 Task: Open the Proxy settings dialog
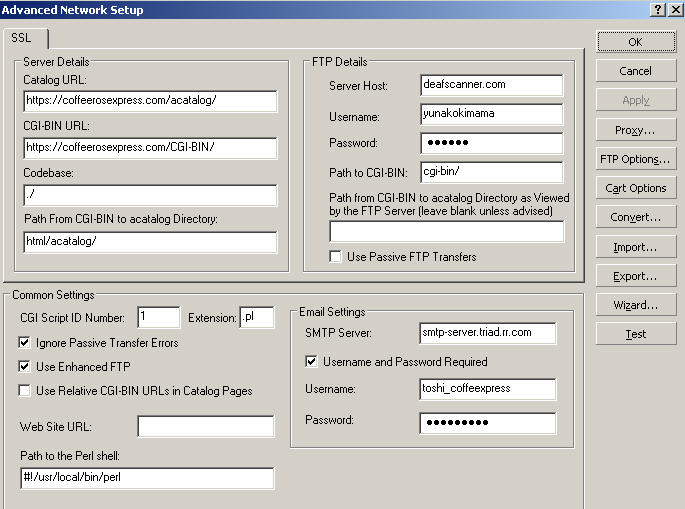(x=635, y=130)
